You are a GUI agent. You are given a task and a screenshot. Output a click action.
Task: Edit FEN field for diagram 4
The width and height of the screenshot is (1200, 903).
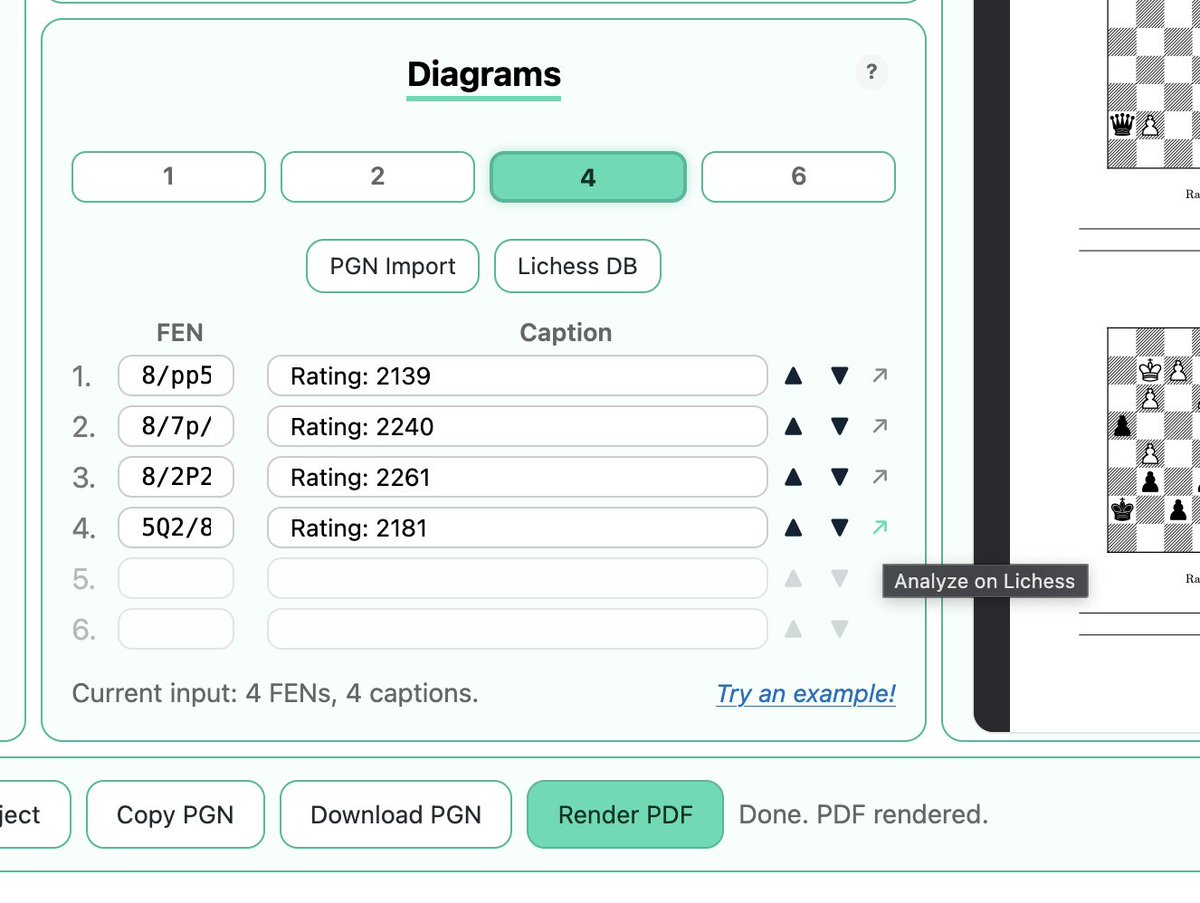coord(176,527)
